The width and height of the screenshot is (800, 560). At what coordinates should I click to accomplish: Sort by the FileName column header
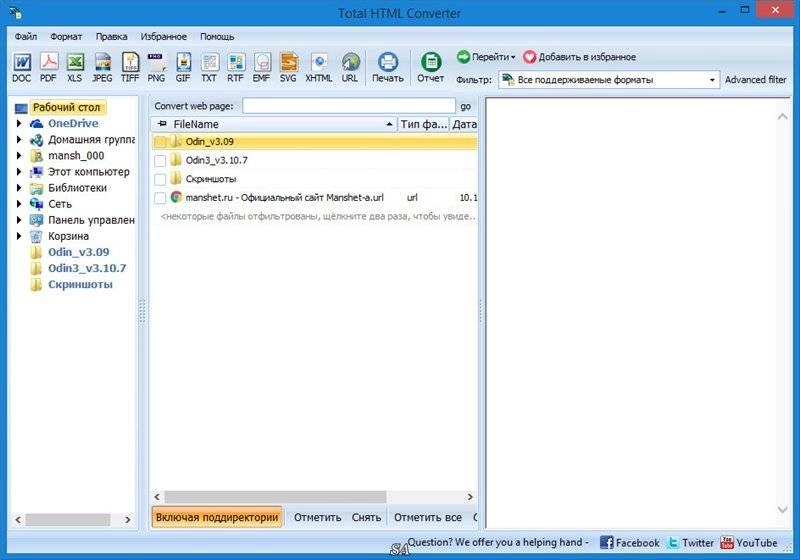tap(274, 124)
